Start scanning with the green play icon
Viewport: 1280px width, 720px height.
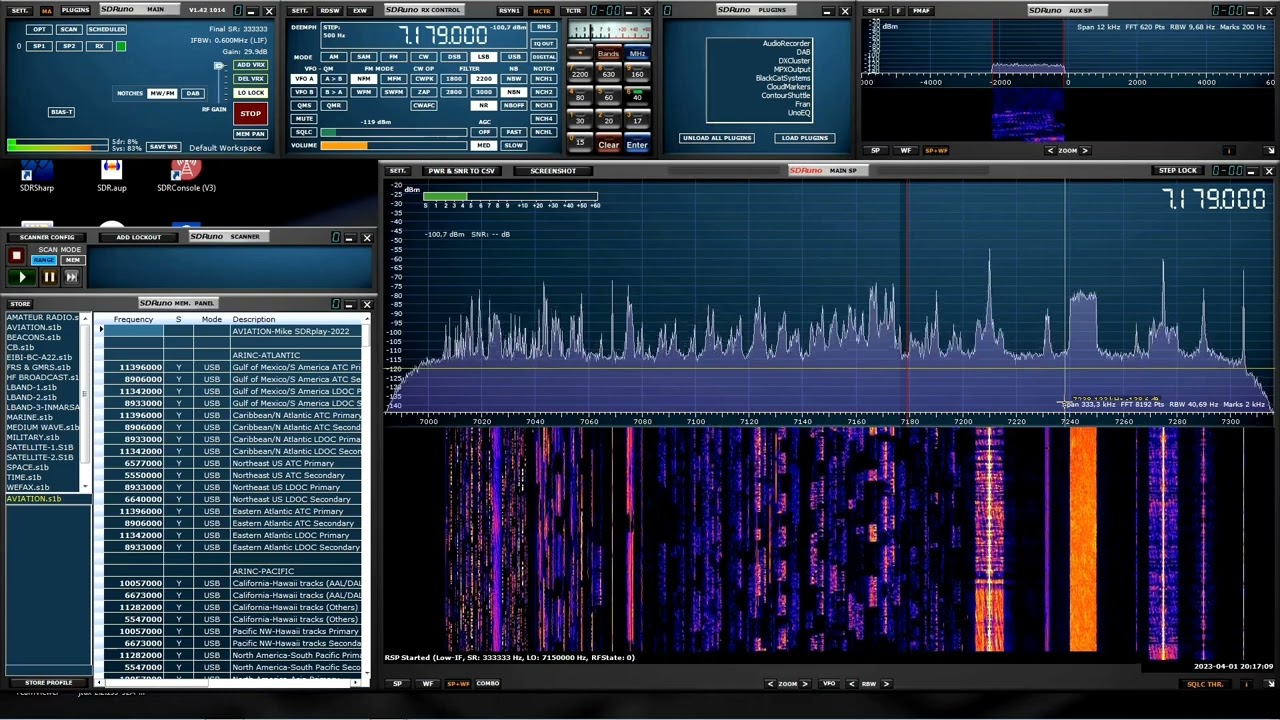(x=22, y=277)
